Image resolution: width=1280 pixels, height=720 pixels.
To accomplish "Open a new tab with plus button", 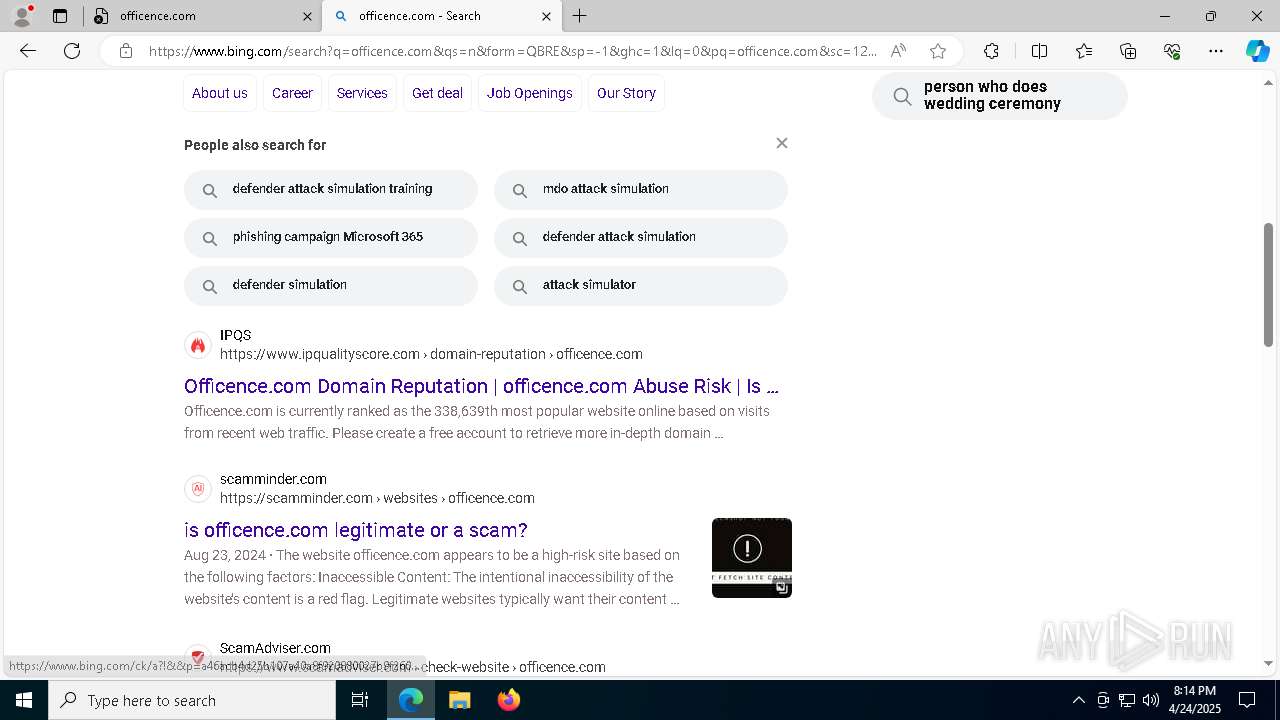I will coord(579,16).
